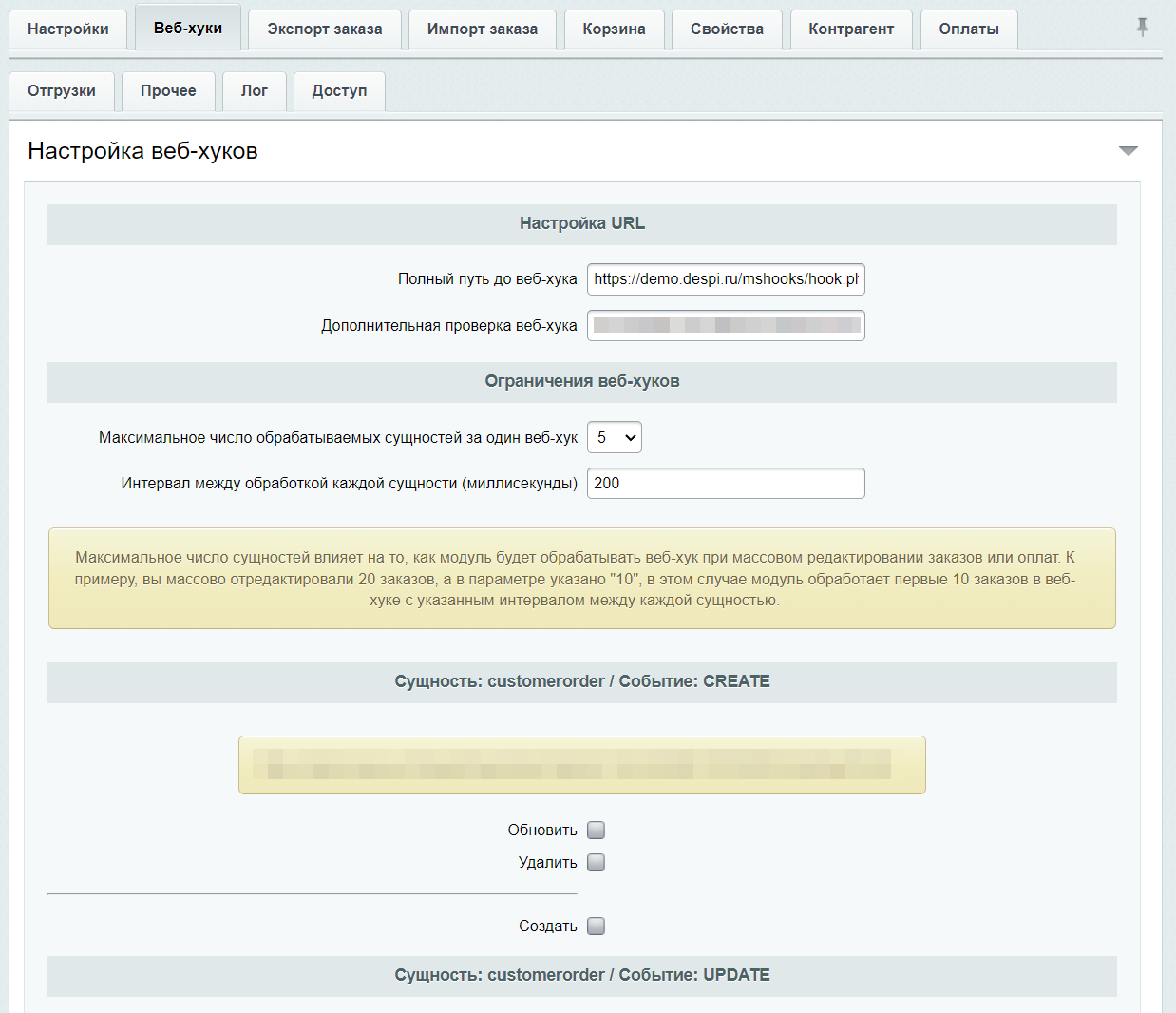The height and width of the screenshot is (1013, 1176).
Task: Open the Отгрузки tab
Action: tap(62, 91)
